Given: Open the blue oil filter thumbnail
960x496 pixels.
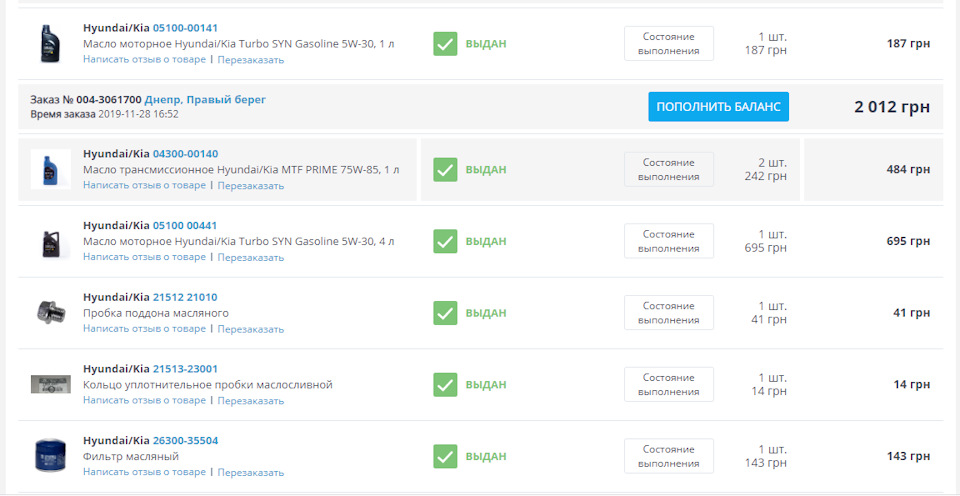Looking at the screenshot, I should (50, 456).
